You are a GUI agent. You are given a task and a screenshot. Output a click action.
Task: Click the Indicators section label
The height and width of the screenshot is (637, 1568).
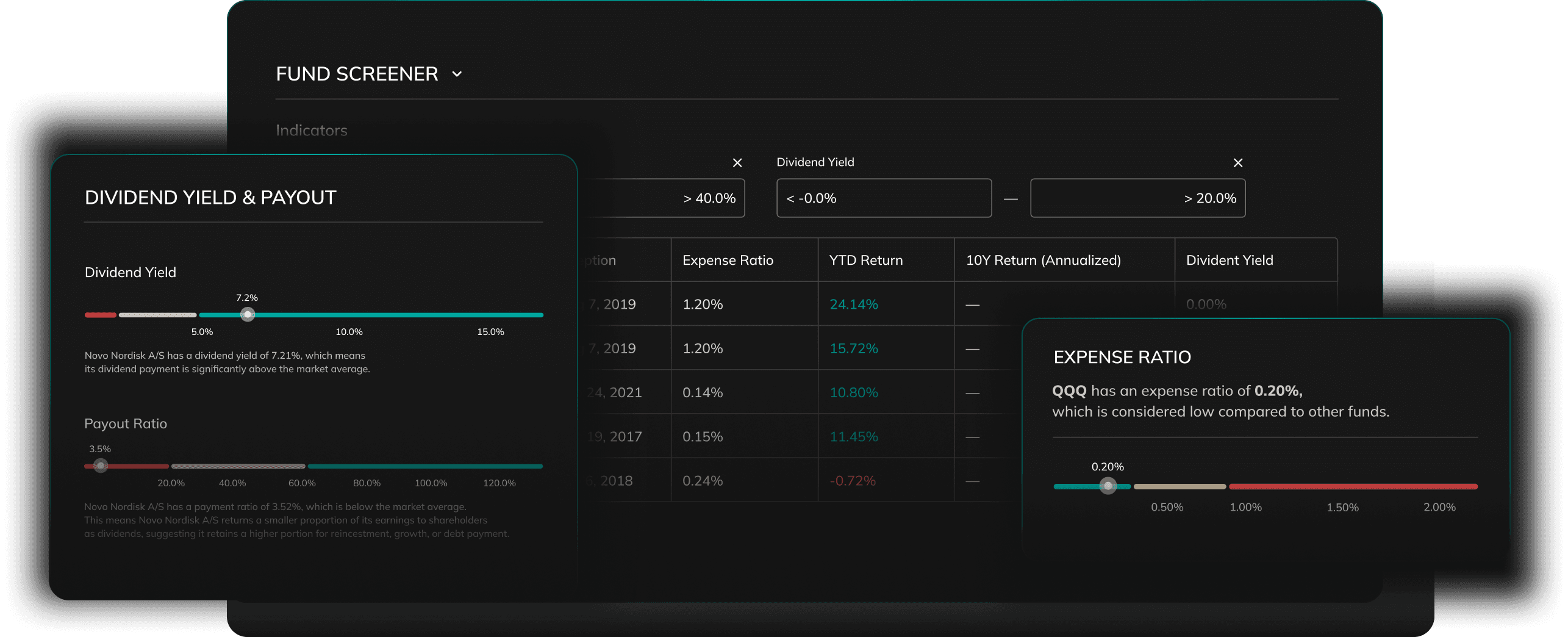[311, 131]
